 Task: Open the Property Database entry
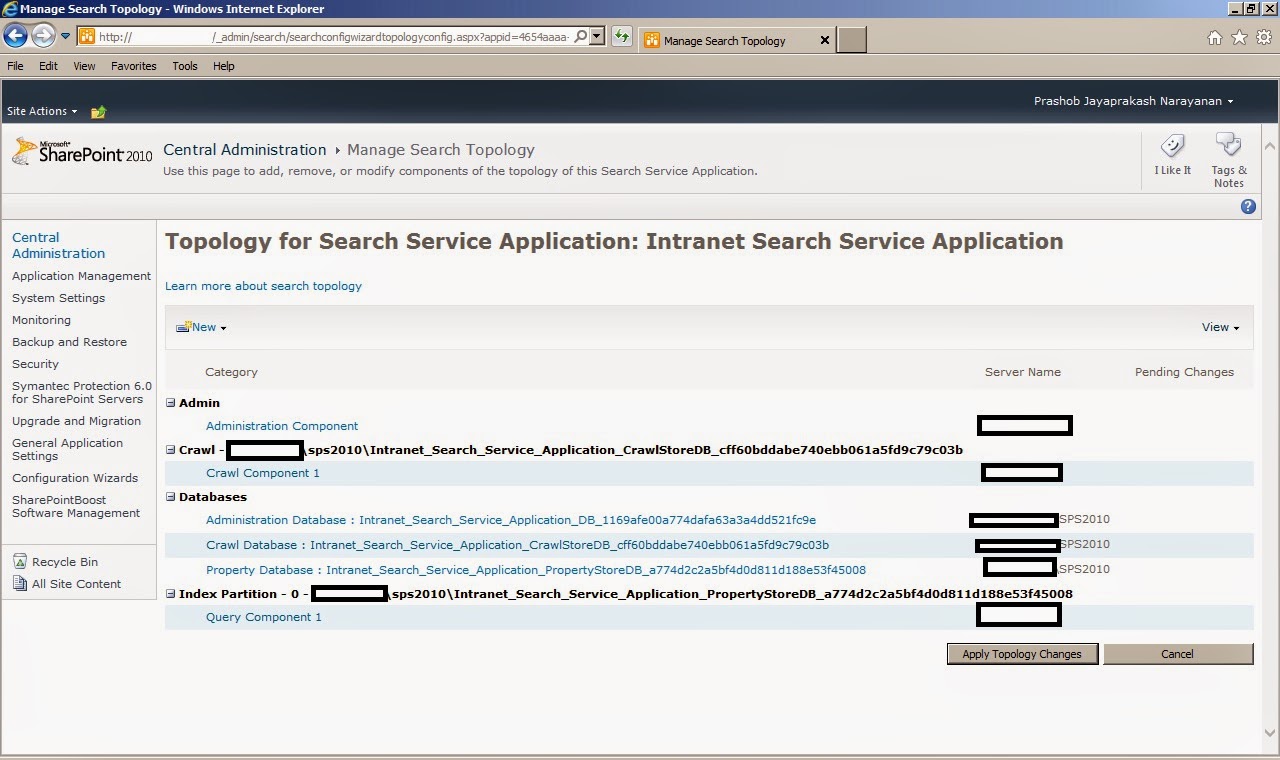(536, 570)
